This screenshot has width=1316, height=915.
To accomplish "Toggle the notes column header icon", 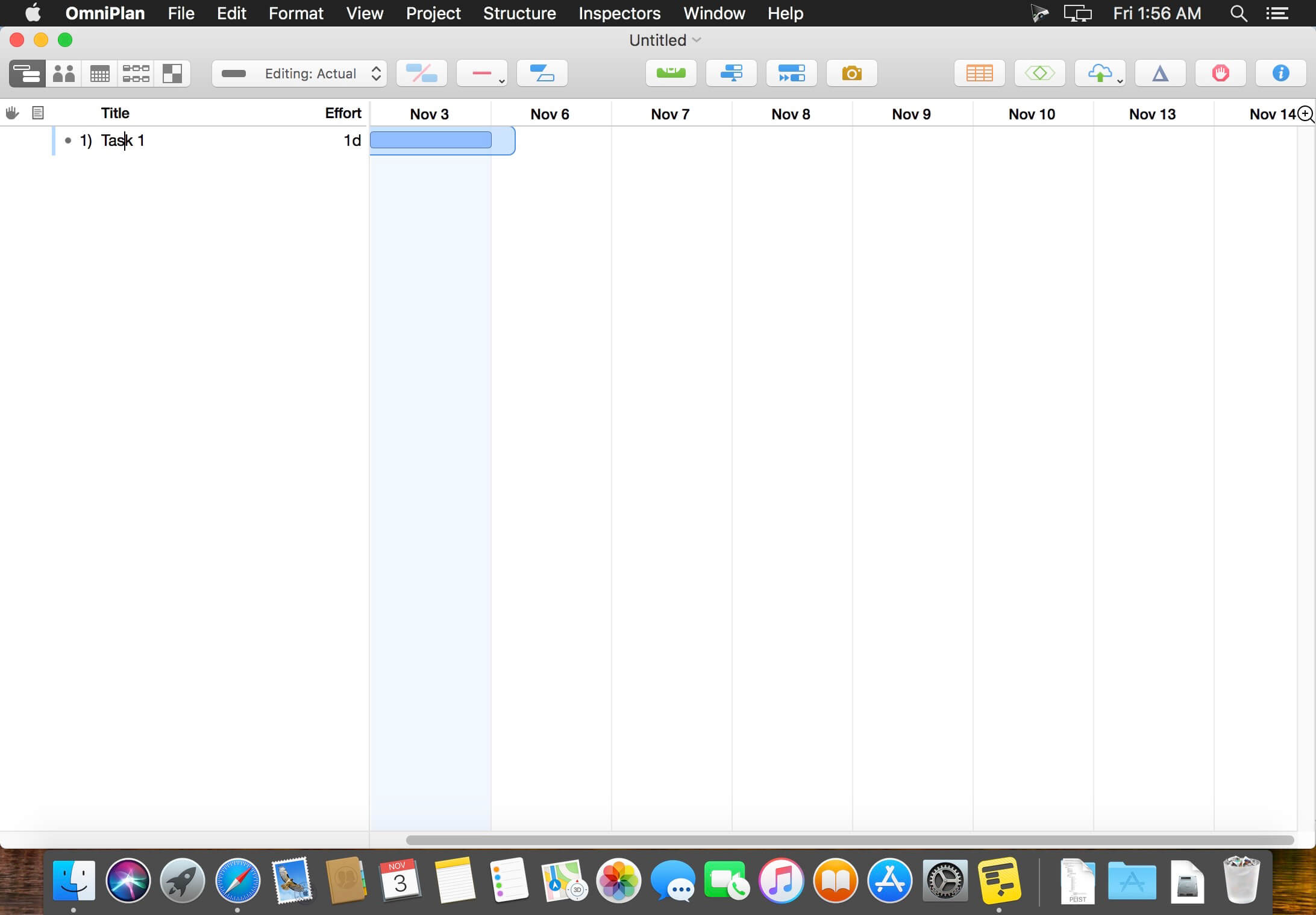I will tap(38, 113).
